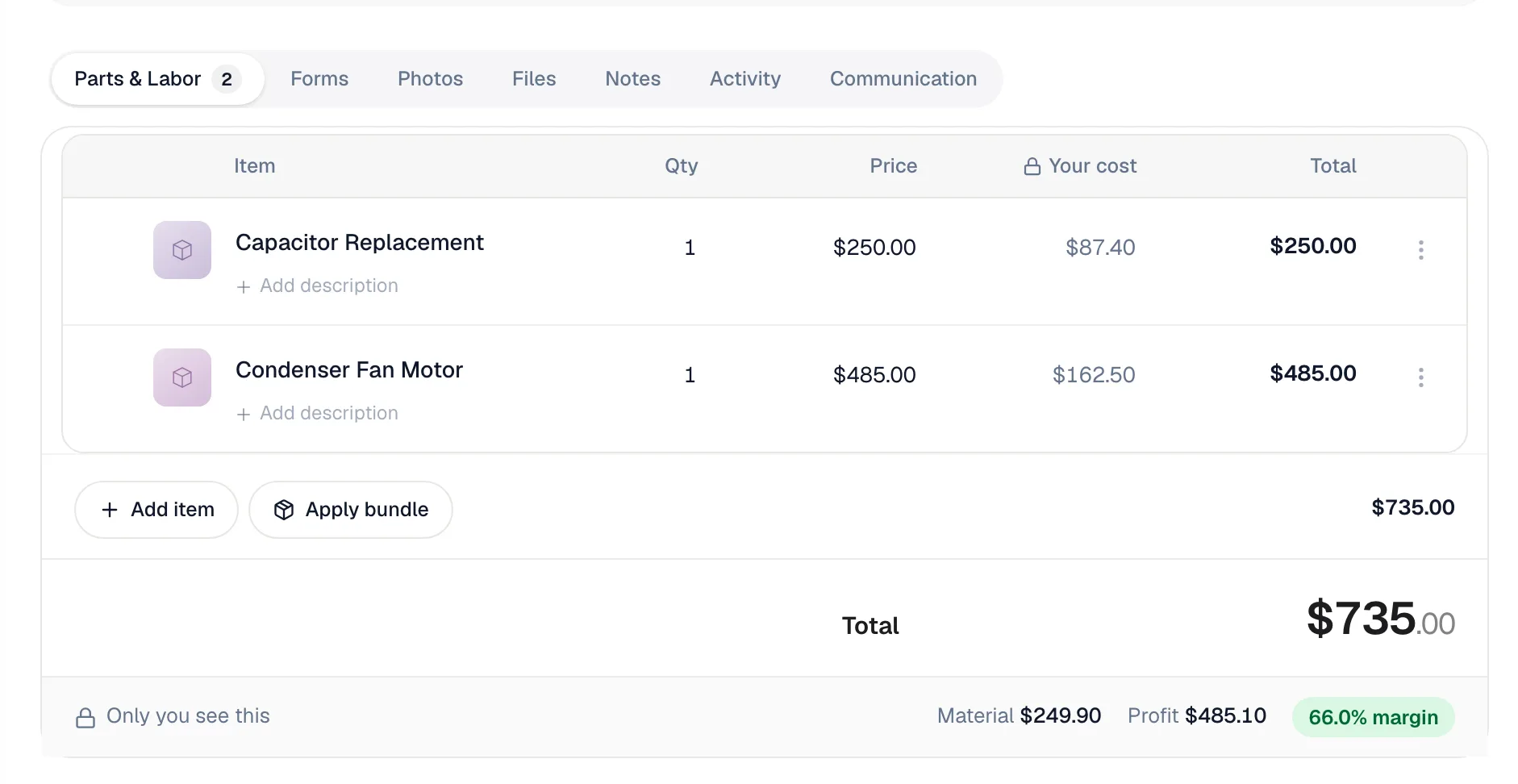The image size is (1518, 784).
Task: Open the three-dot menu for Capacitor Replacement
Action: coord(1421,250)
